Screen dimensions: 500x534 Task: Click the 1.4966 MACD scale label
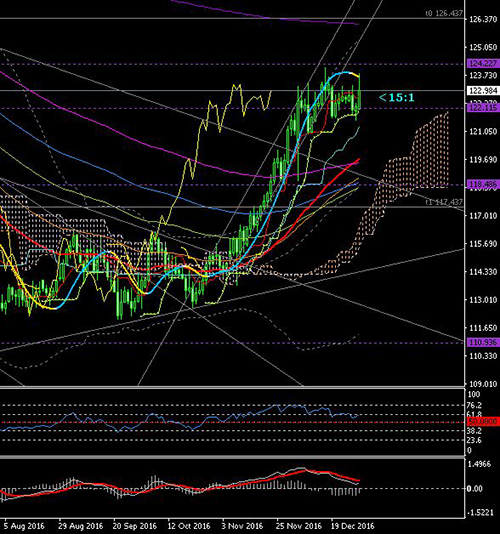(x=480, y=465)
